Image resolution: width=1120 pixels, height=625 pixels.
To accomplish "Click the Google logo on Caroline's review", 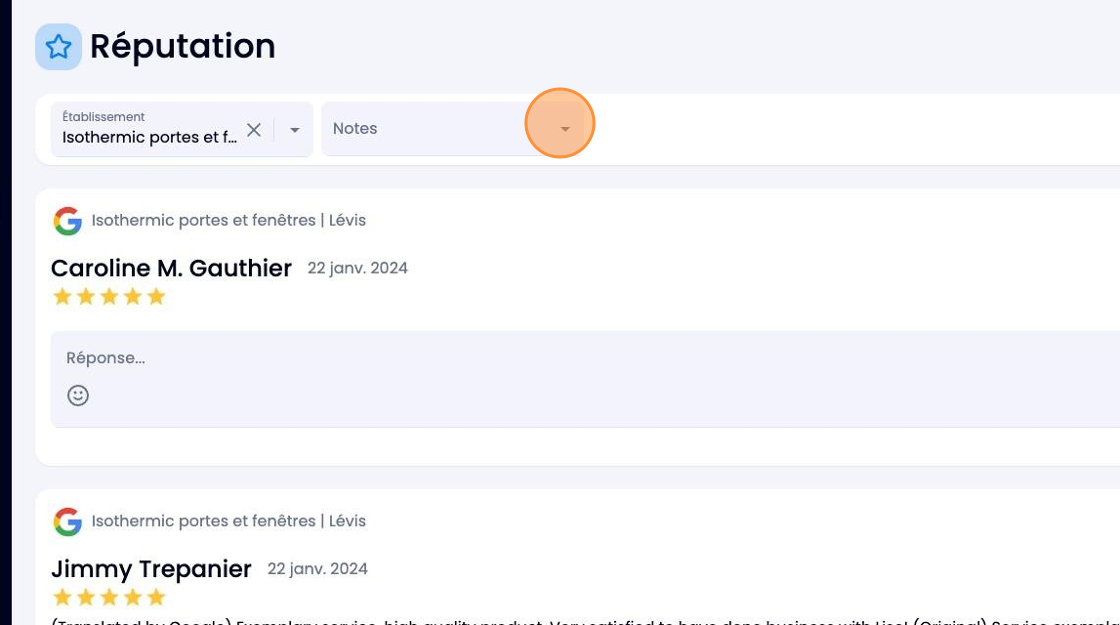I will click(68, 221).
